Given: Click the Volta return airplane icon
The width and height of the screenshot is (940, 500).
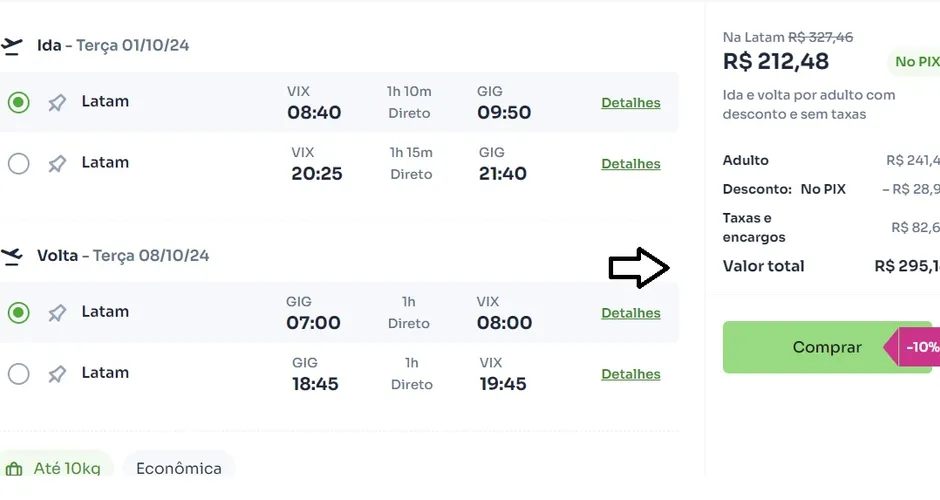Looking at the screenshot, I should point(11,256).
